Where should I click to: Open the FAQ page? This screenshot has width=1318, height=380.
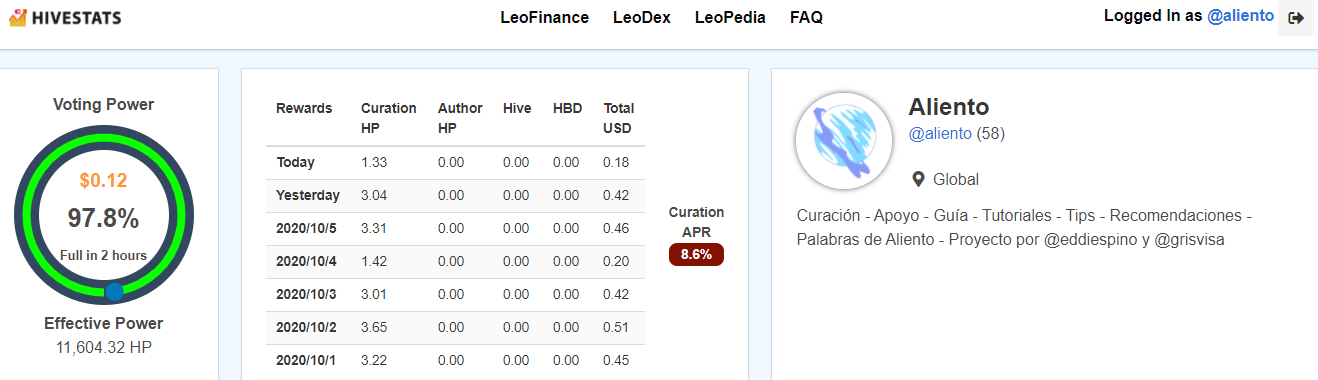[x=806, y=18]
